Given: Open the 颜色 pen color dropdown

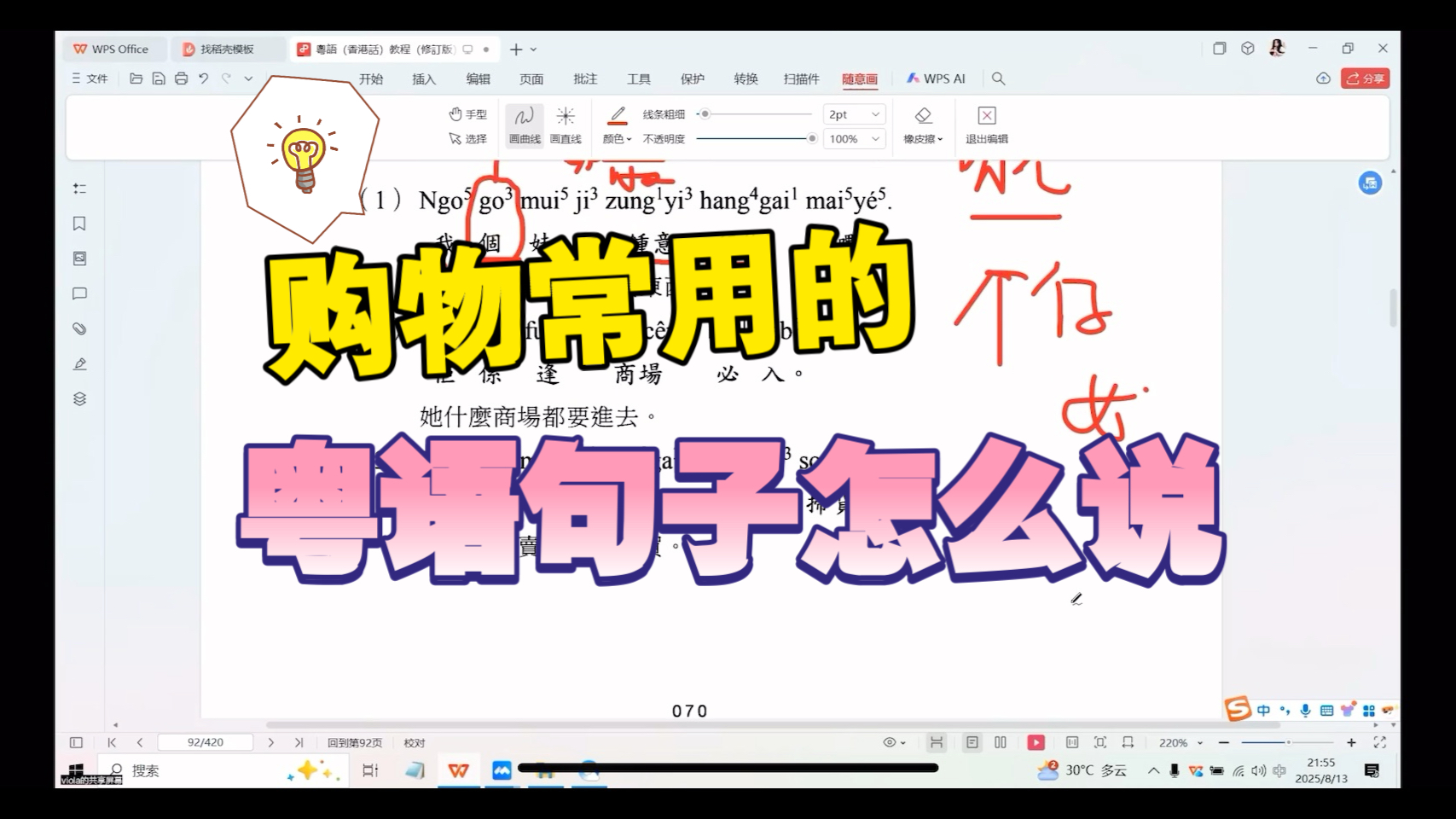Looking at the screenshot, I should (618, 125).
